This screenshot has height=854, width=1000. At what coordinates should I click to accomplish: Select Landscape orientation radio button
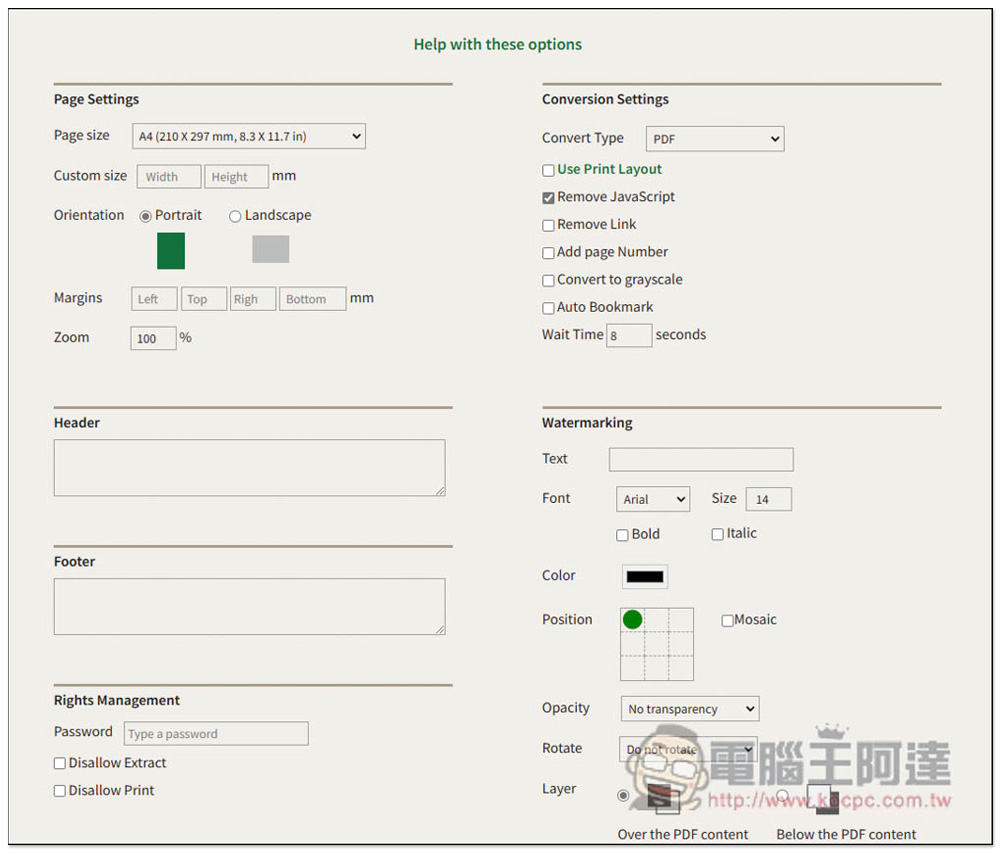pyautogui.click(x=235, y=216)
